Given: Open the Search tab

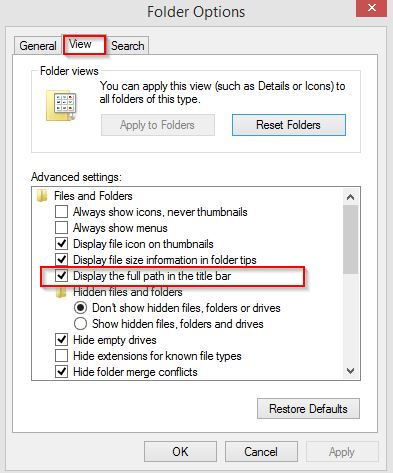Looking at the screenshot, I should pyautogui.click(x=128, y=46).
